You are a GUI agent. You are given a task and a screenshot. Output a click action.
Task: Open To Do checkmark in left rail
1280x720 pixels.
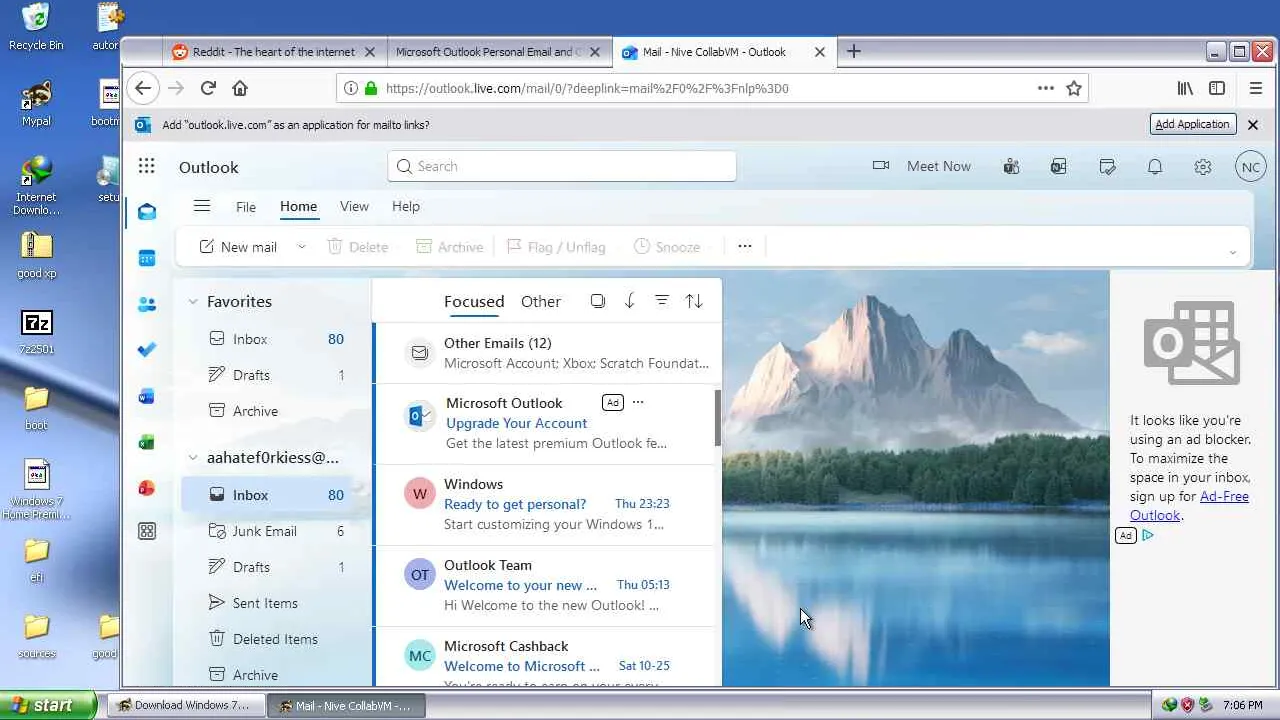click(147, 350)
